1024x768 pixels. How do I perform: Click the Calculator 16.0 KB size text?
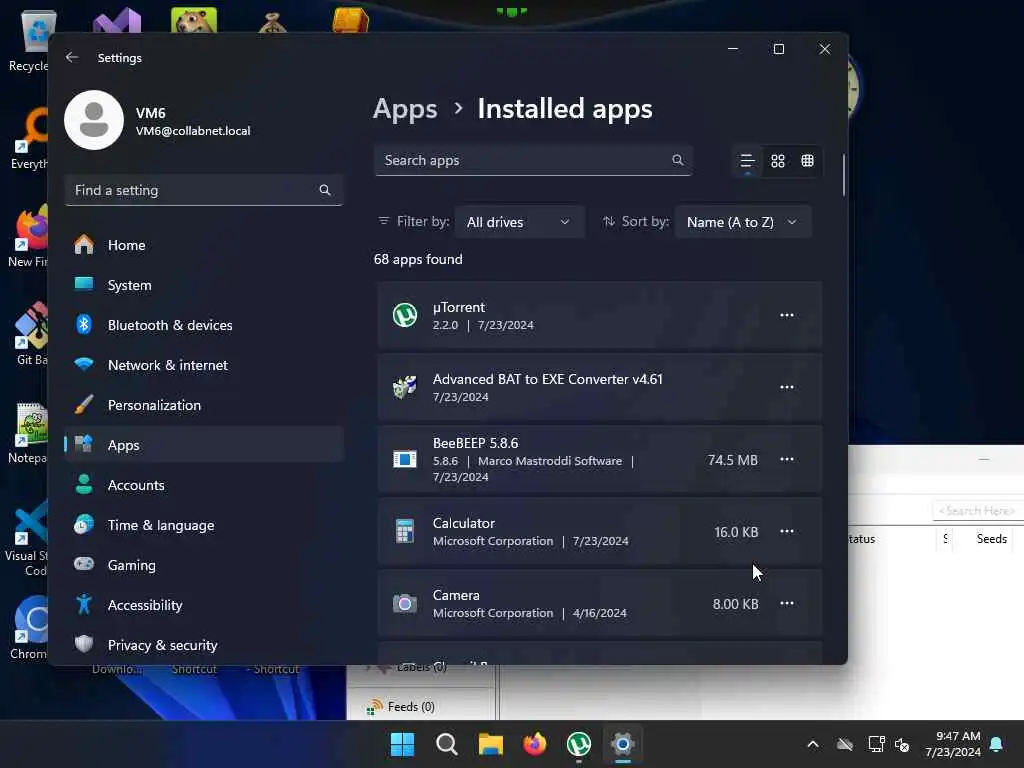(736, 532)
